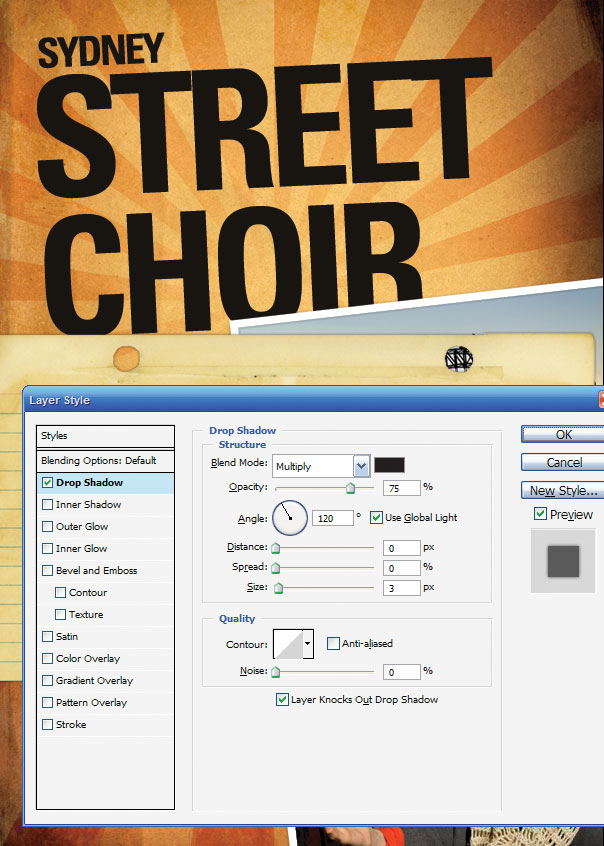Screen dimensions: 604x846
Task: Click the Contour curve thumbnail
Action: click(288, 644)
